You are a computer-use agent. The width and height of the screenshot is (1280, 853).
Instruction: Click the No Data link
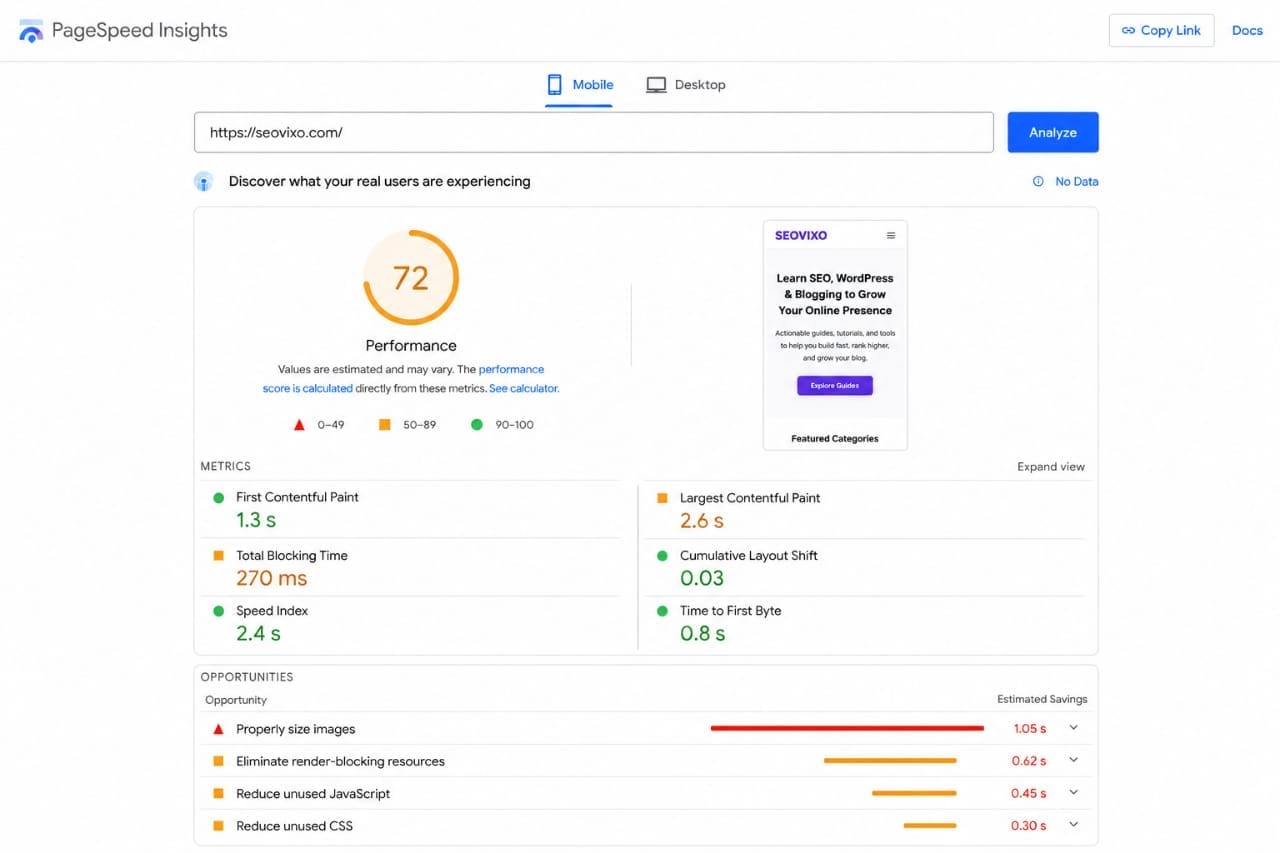coord(1077,181)
